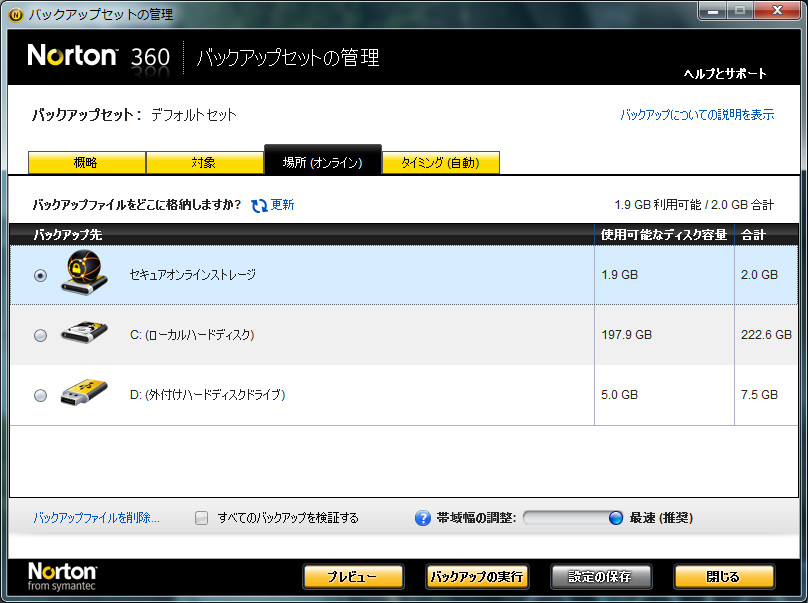
Task: Open the 場所 (オンライン) tab
Action: 322,162
